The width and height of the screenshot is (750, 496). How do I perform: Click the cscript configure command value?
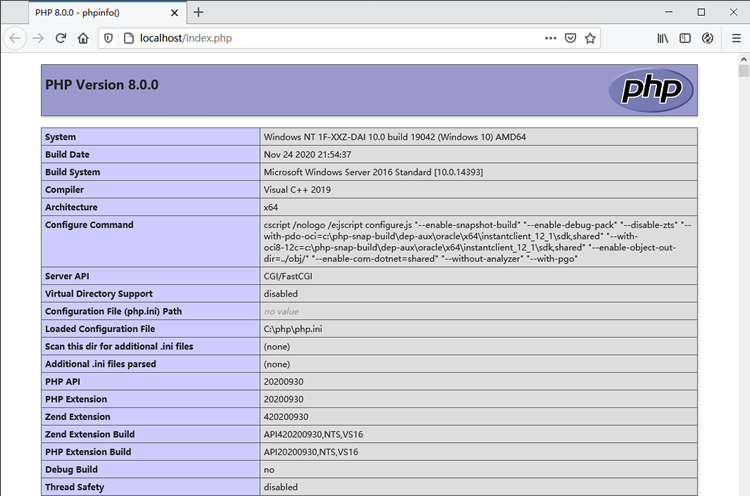477,242
